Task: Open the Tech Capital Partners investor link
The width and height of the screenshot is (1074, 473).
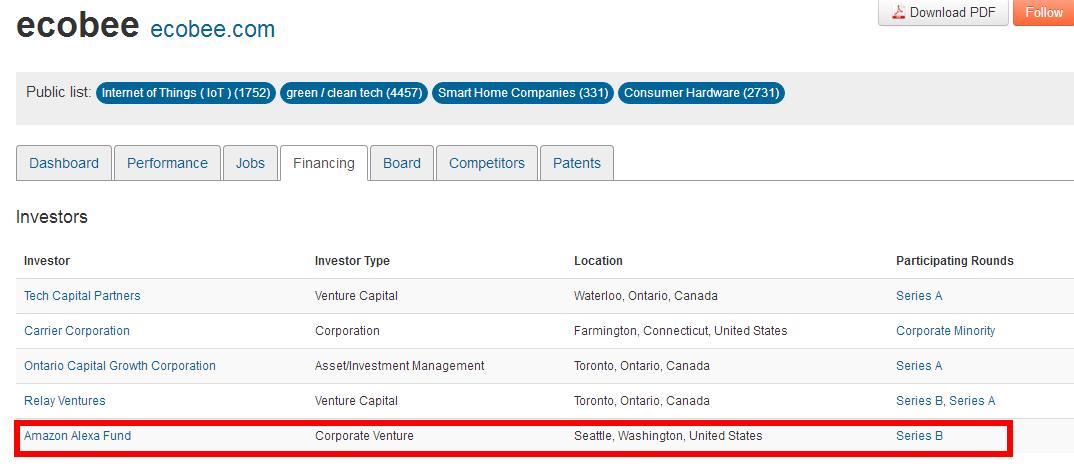Action: [x=82, y=296]
